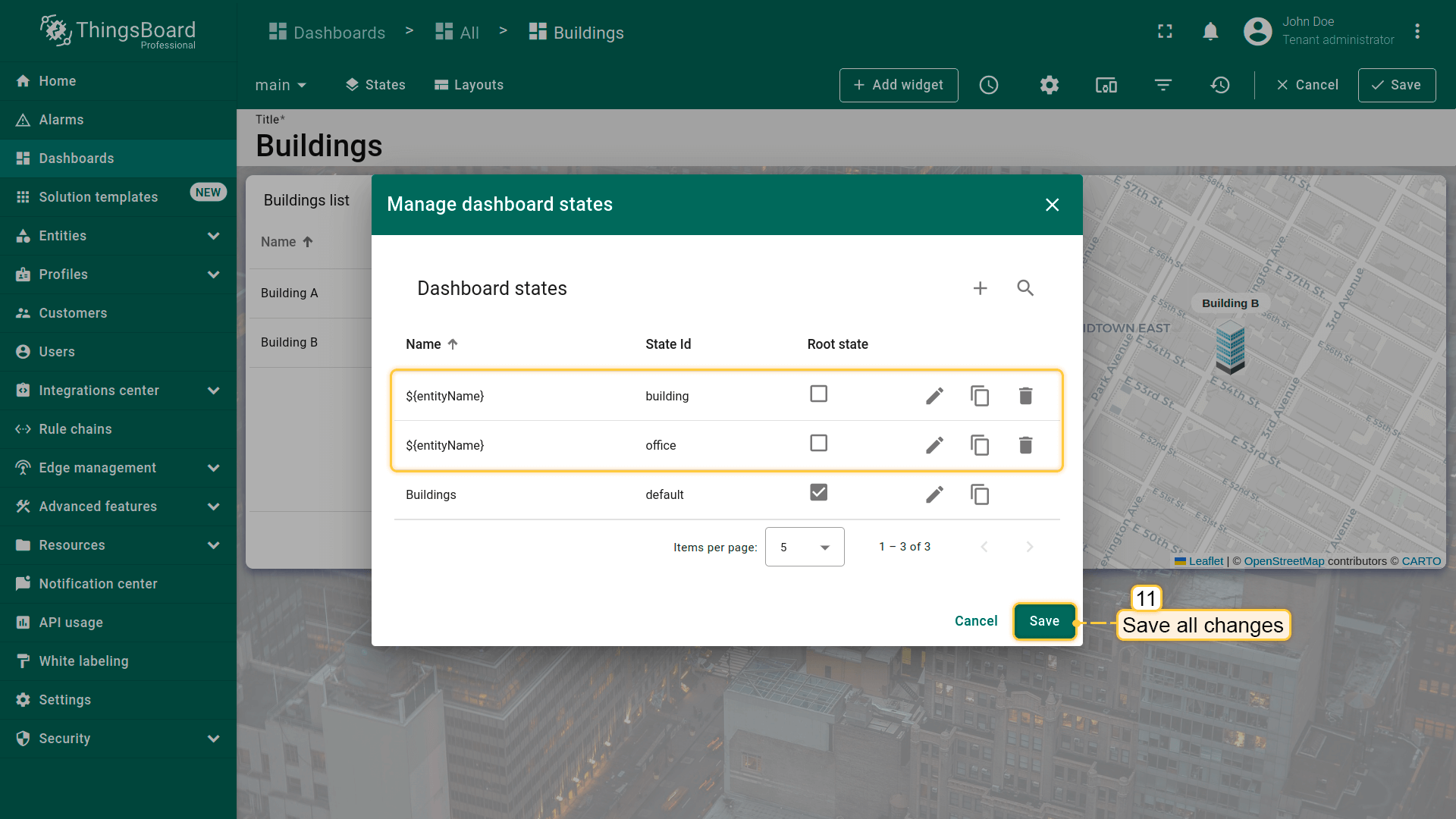1456x819 pixels.
Task: Go to Rule chains in sidebar
Action: click(75, 429)
